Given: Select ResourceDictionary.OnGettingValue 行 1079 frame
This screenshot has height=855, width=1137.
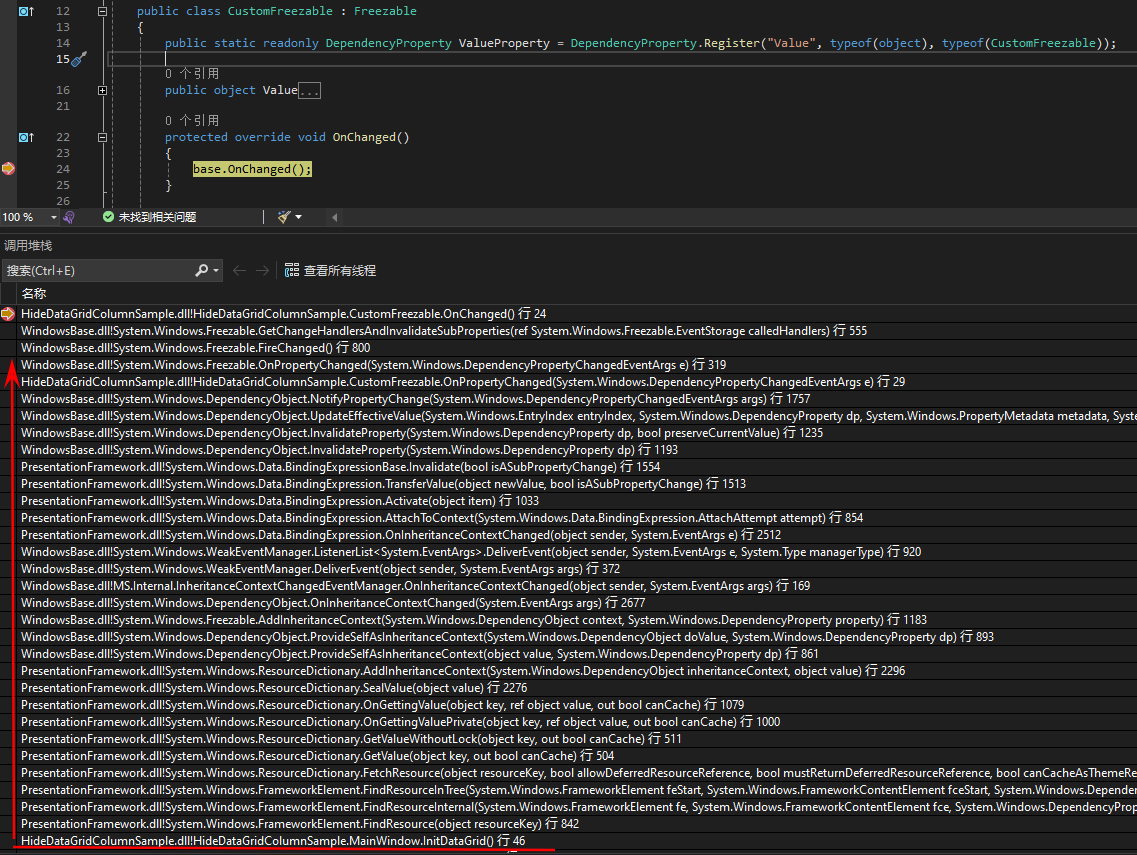Looking at the screenshot, I should (383, 705).
